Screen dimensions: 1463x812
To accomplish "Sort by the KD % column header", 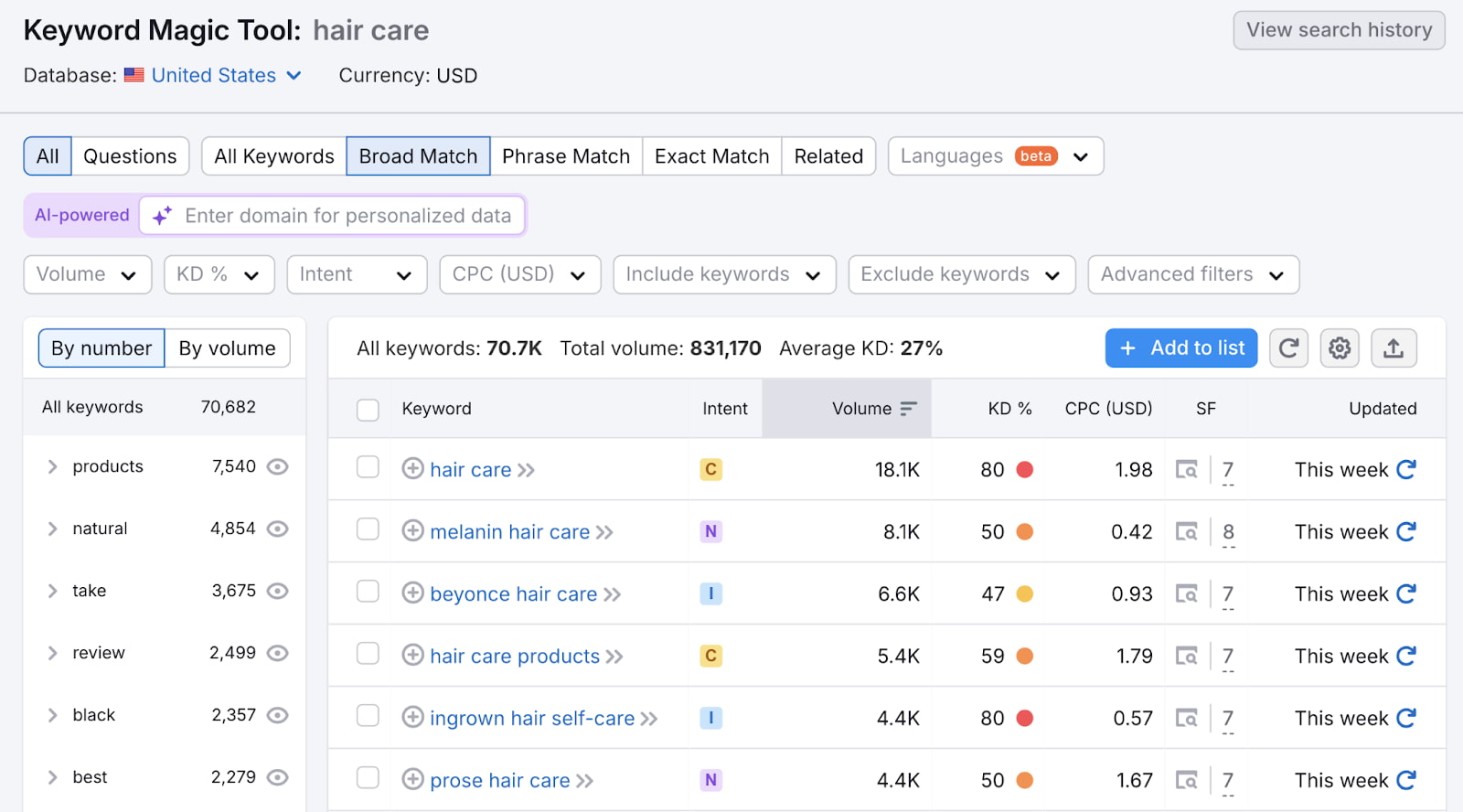I will tap(1009, 409).
